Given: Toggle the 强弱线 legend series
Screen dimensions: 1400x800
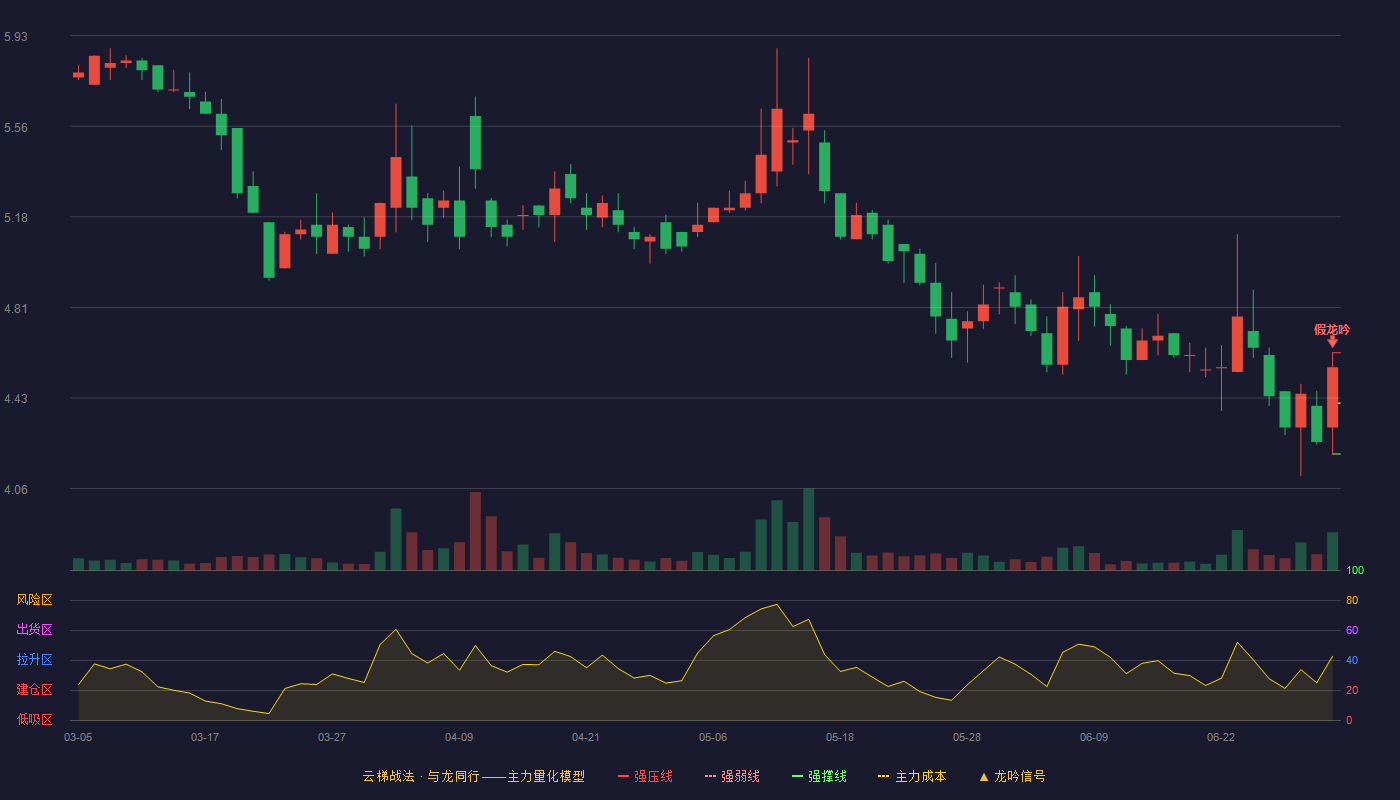Looking at the screenshot, I should tap(732, 776).
